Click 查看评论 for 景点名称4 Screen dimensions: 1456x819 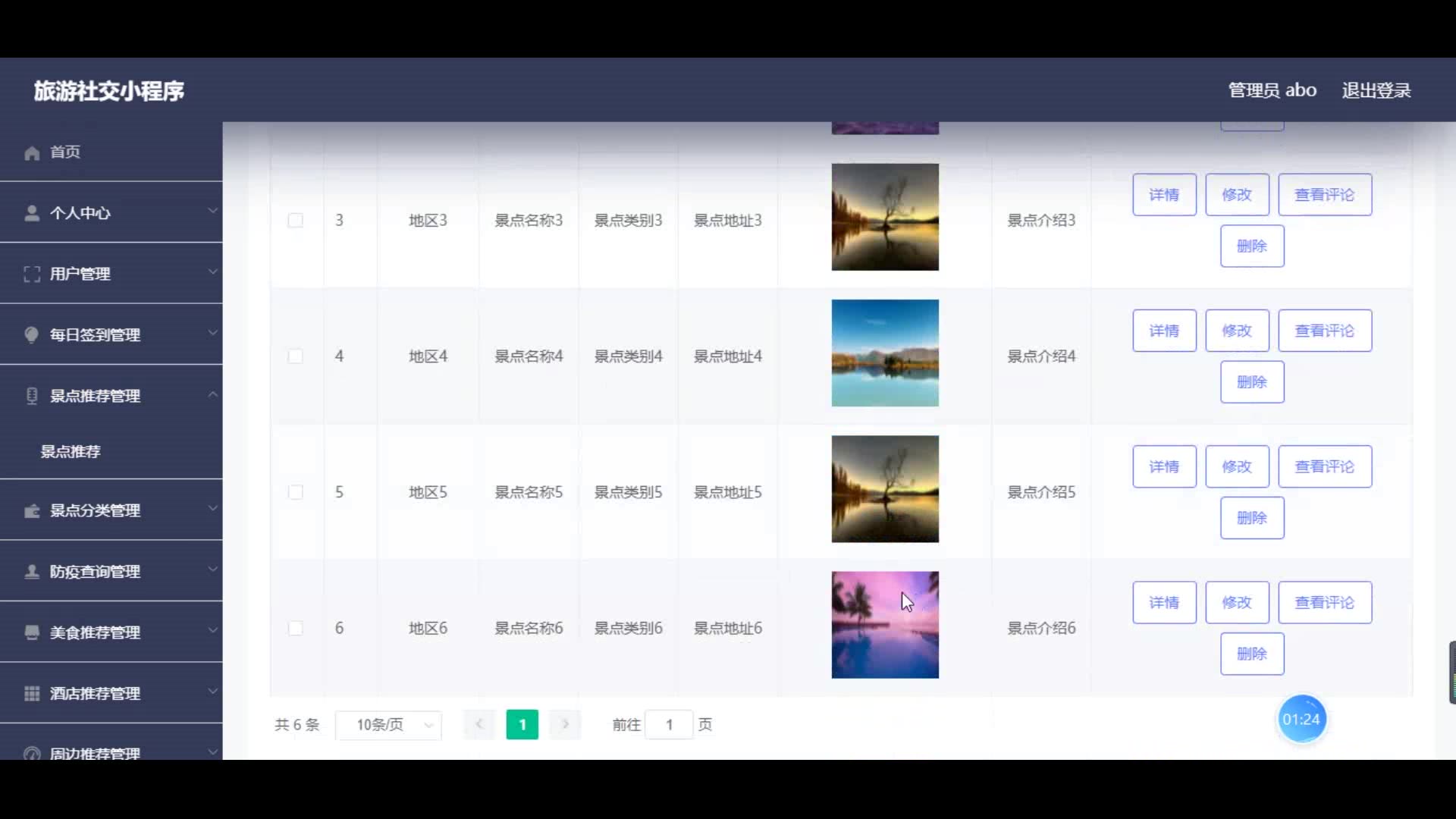pos(1325,331)
